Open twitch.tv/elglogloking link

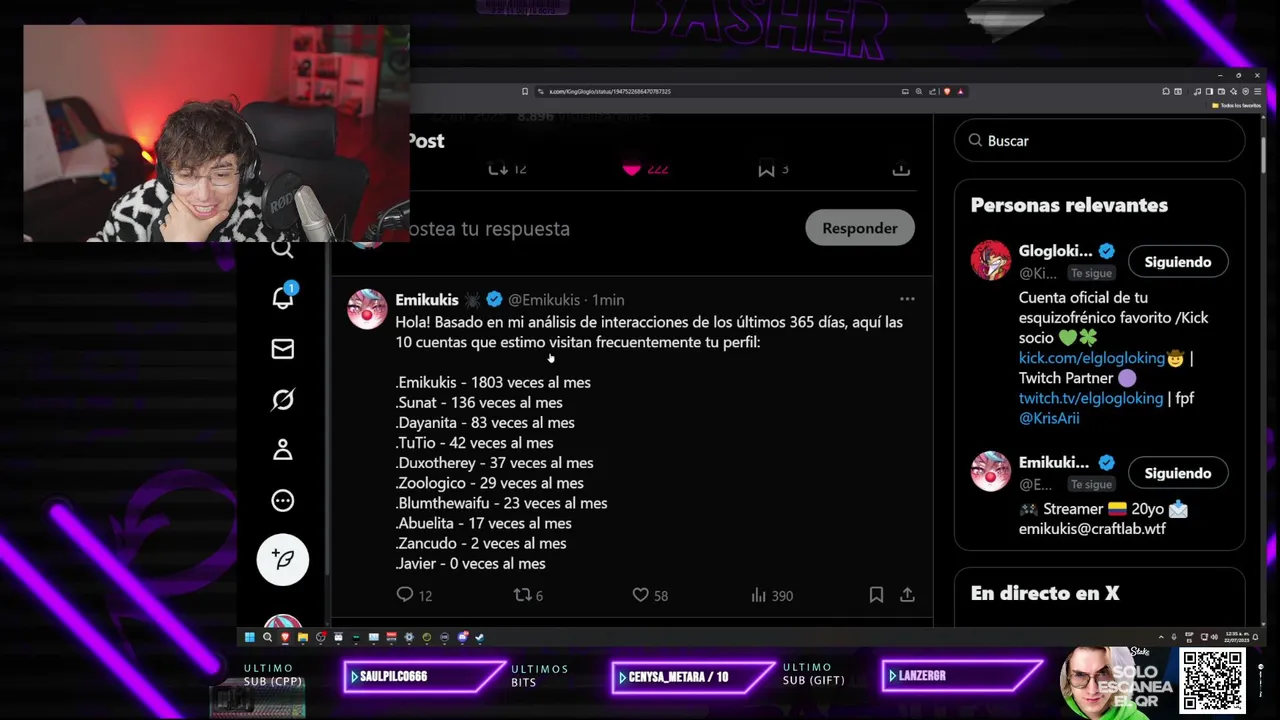coord(1091,398)
